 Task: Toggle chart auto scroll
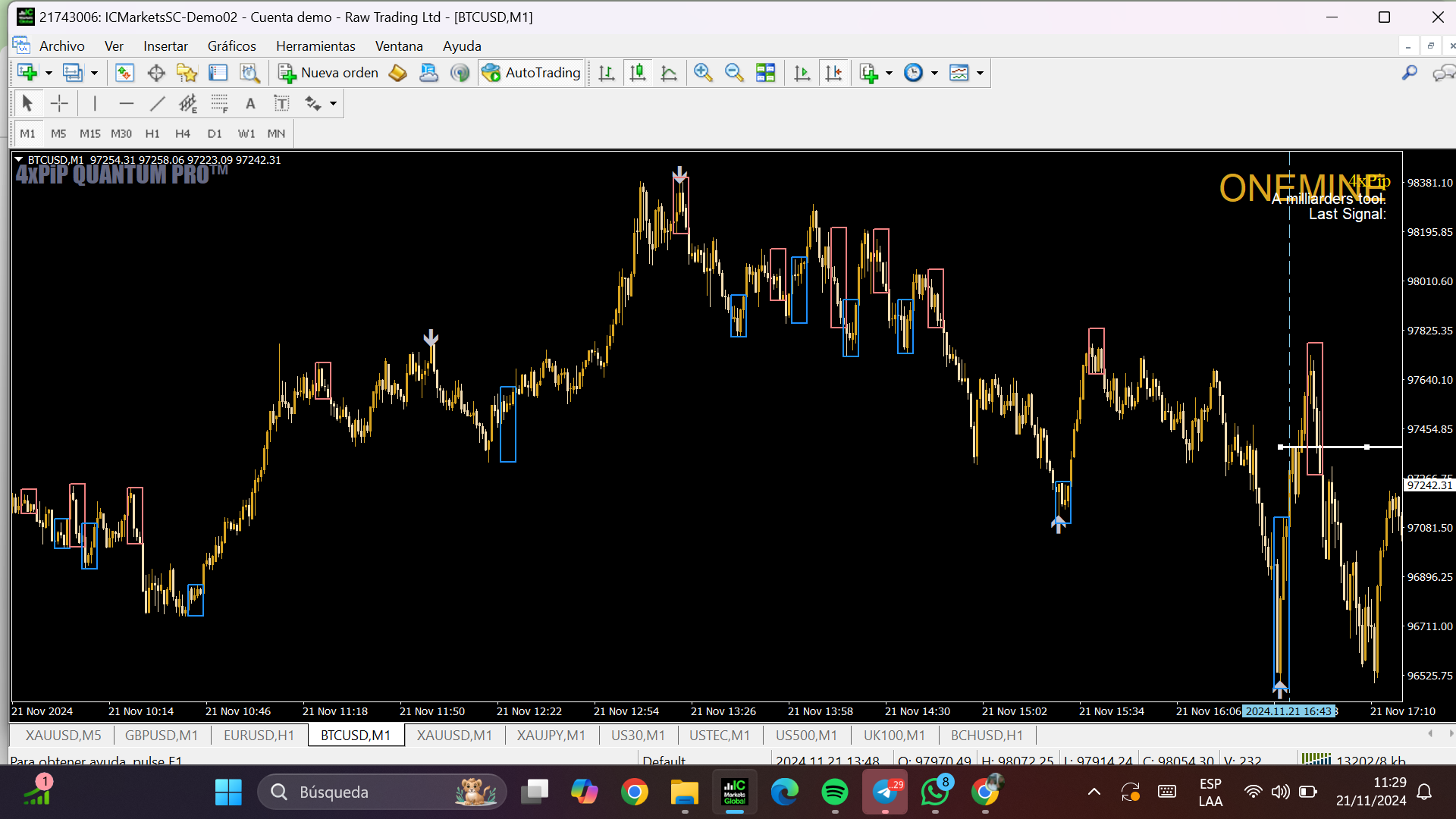click(802, 73)
